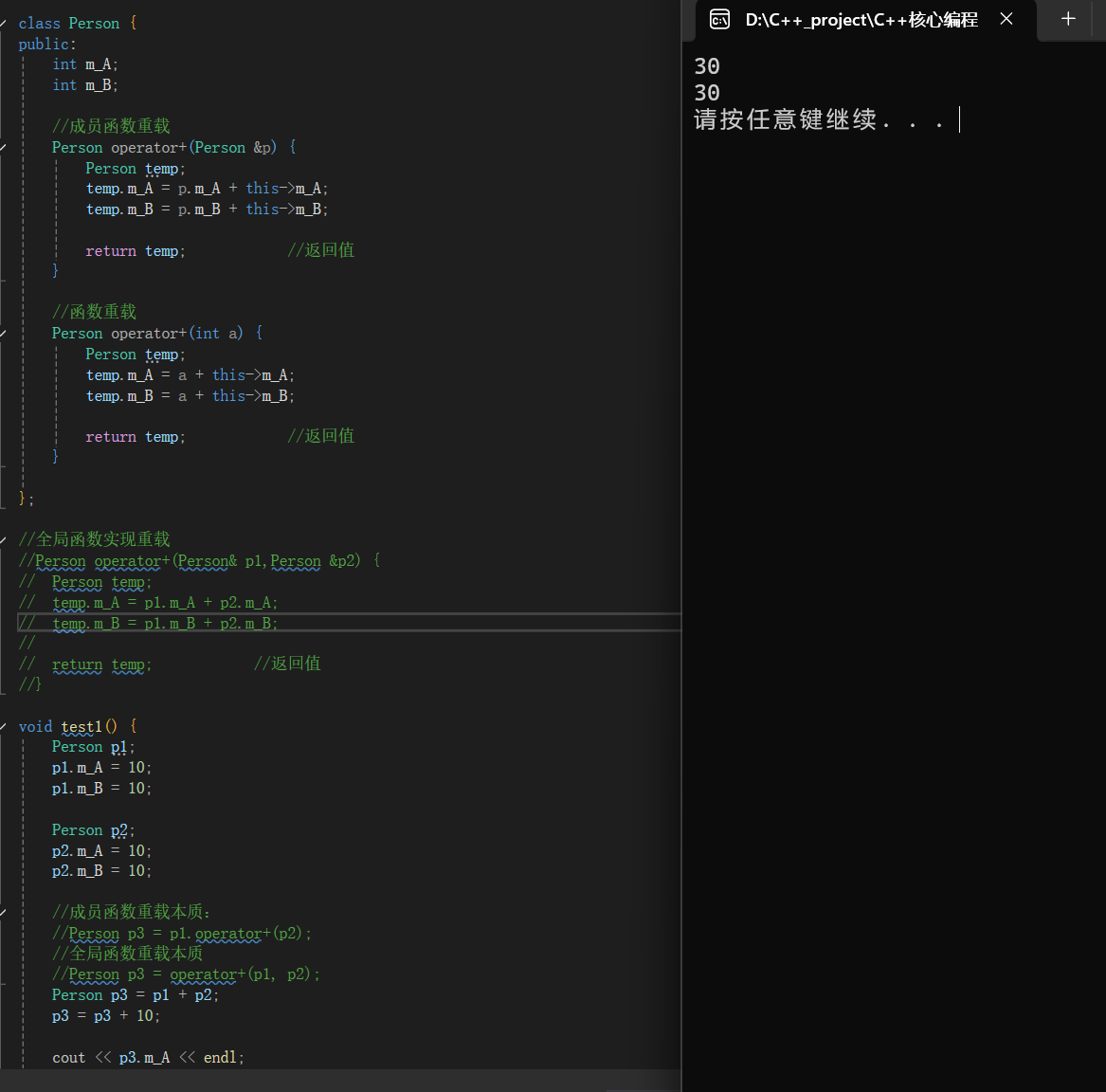1106x1092 pixels.
Task: Place cursor on 'int m_A;' declaration
Action: tap(85, 64)
